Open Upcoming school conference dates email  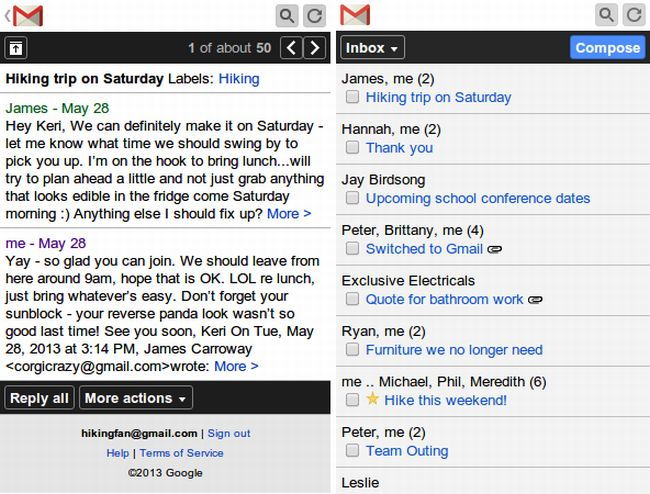coord(477,198)
